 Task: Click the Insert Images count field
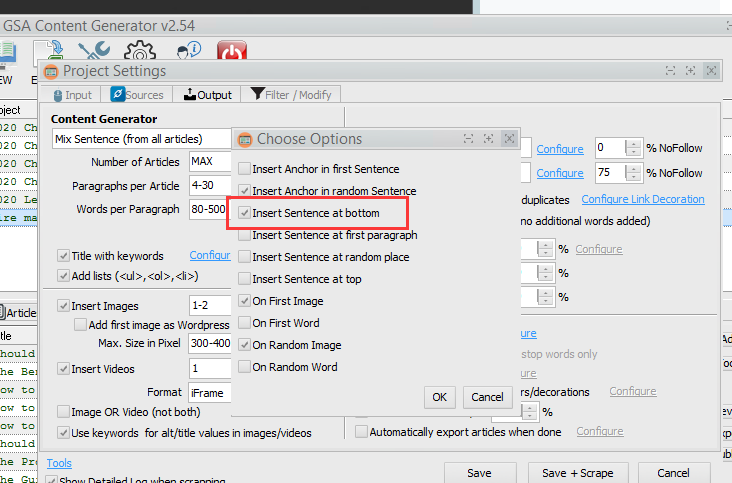(x=210, y=306)
